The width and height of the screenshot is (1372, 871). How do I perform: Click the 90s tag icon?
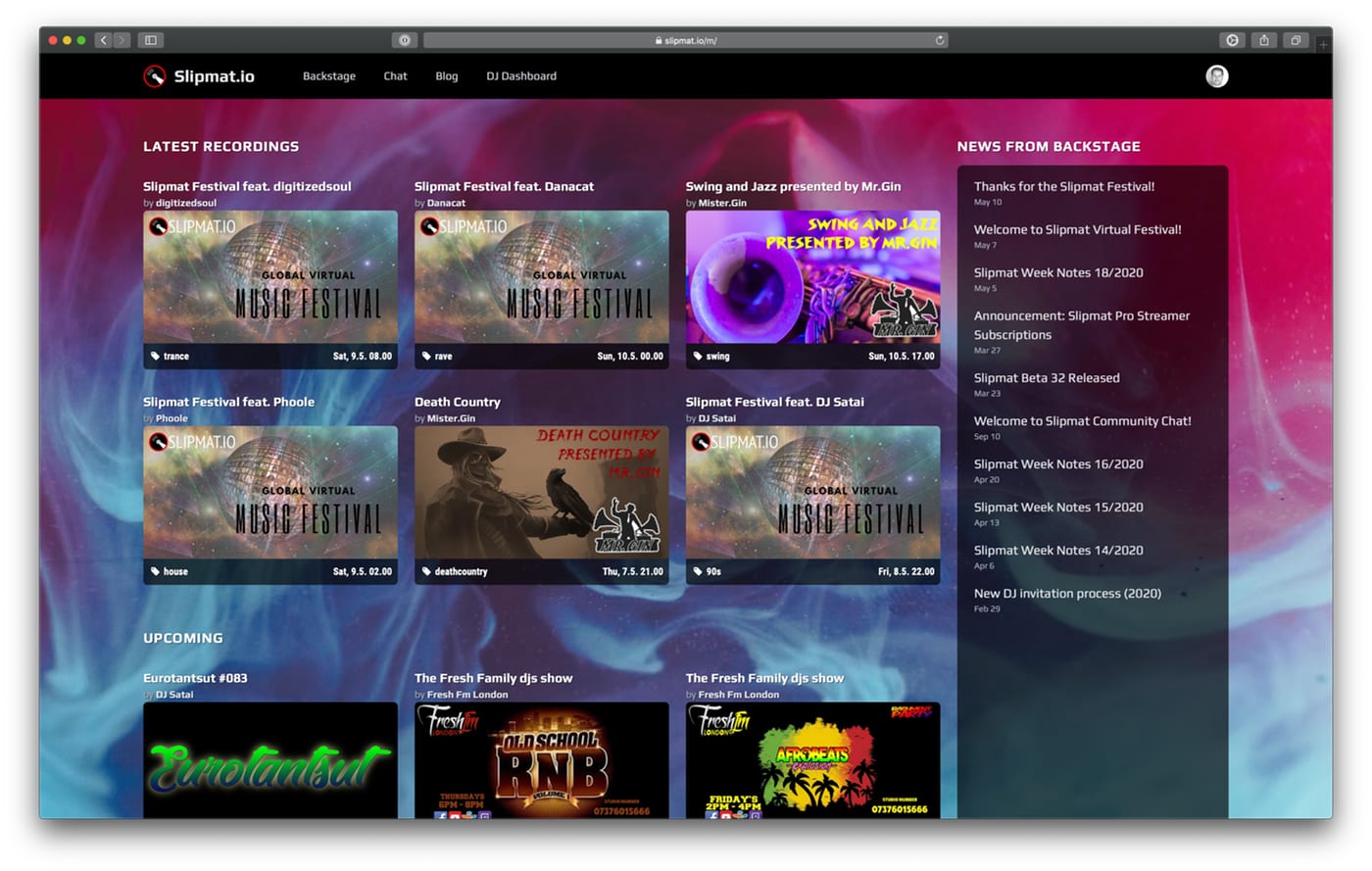point(698,571)
